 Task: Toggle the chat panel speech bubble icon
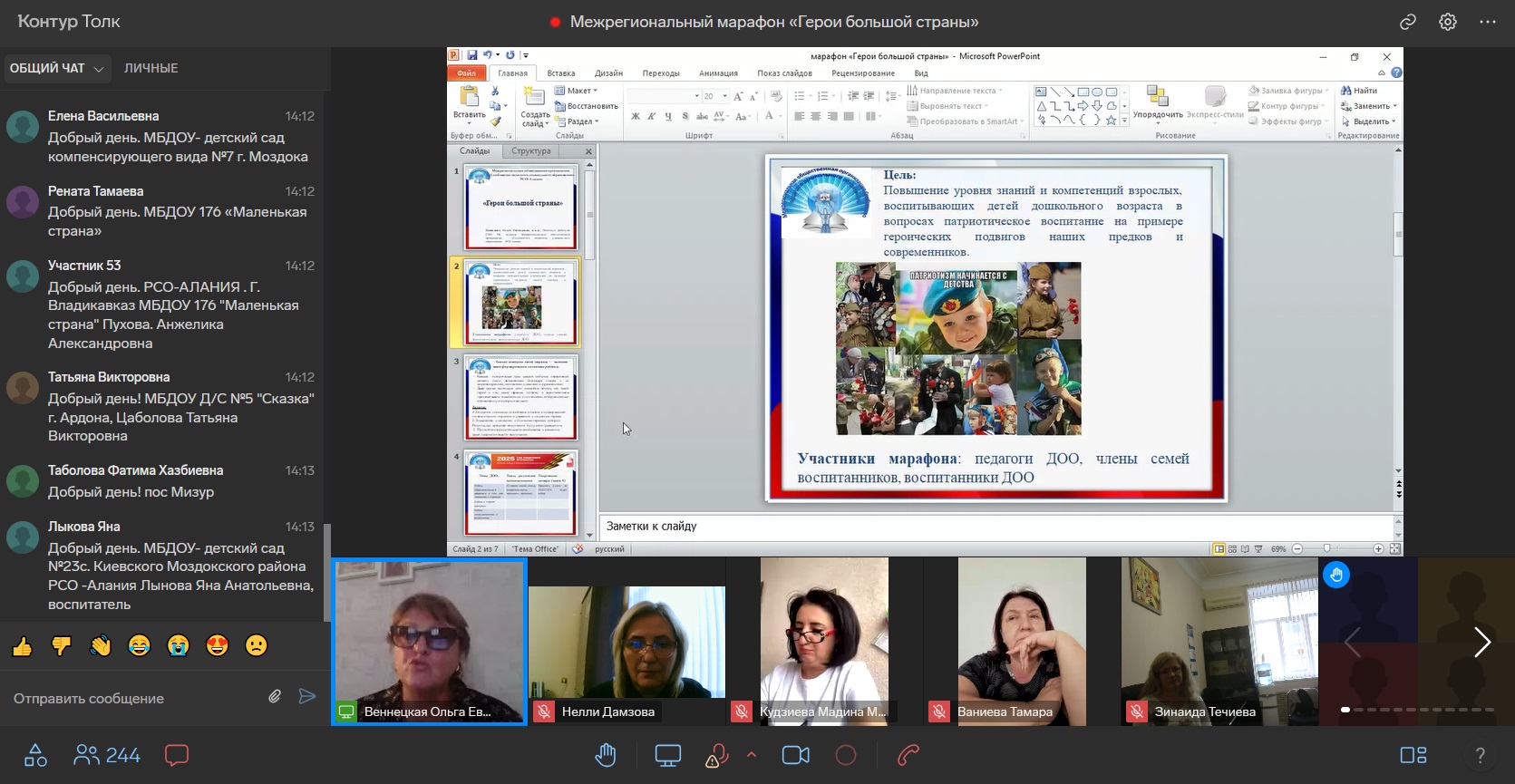click(177, 755)
